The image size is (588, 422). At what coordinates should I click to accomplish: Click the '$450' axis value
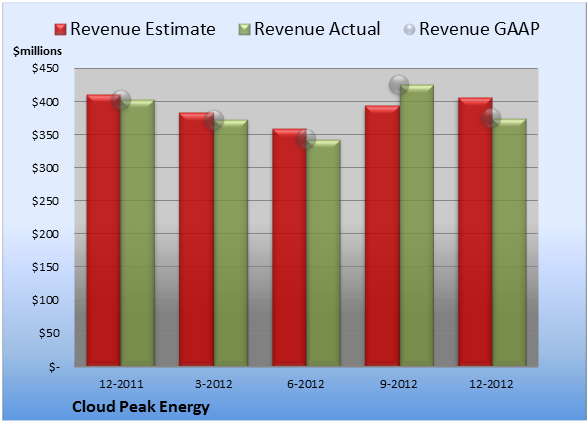point(45,68)
